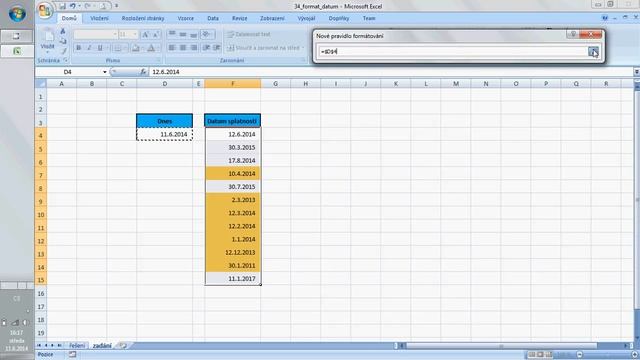Click the Copy icon in clipboard group
Image resolution: width=640 pixels, height=360 pixels.
[63, 41]
